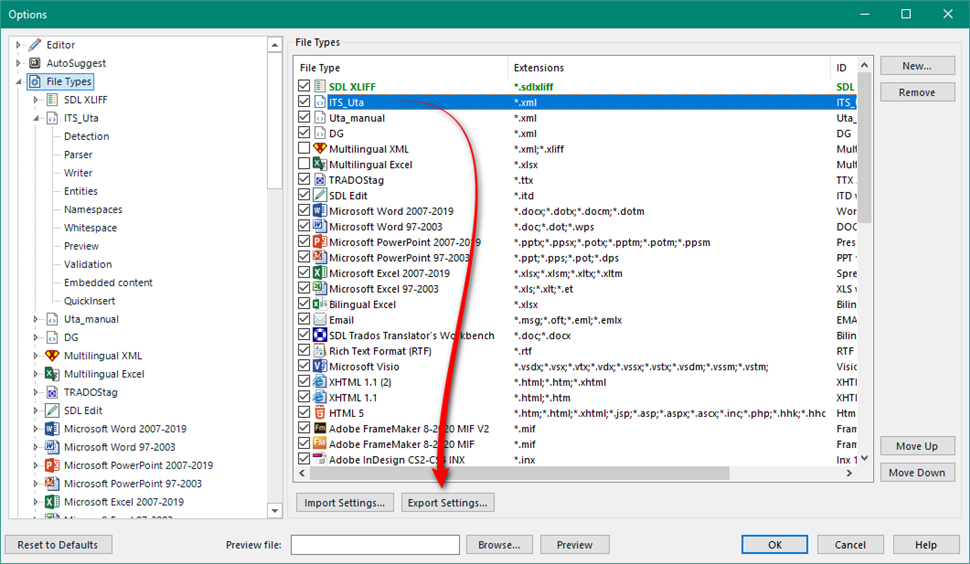Screen dimensions: 970x564
Task: Click the New... button
Action: coord(917,66)
